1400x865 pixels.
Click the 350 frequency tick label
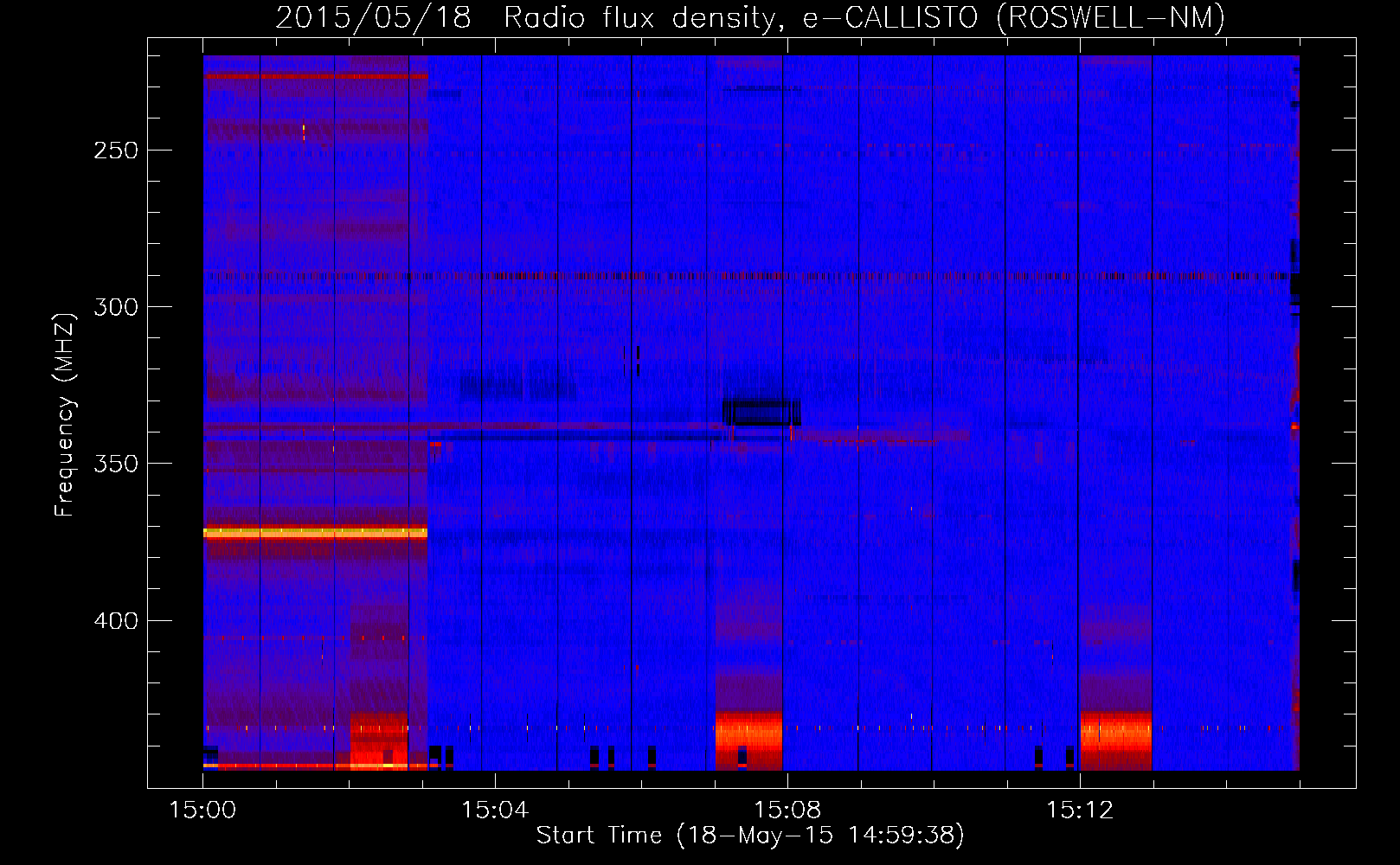tap(115, 464)
